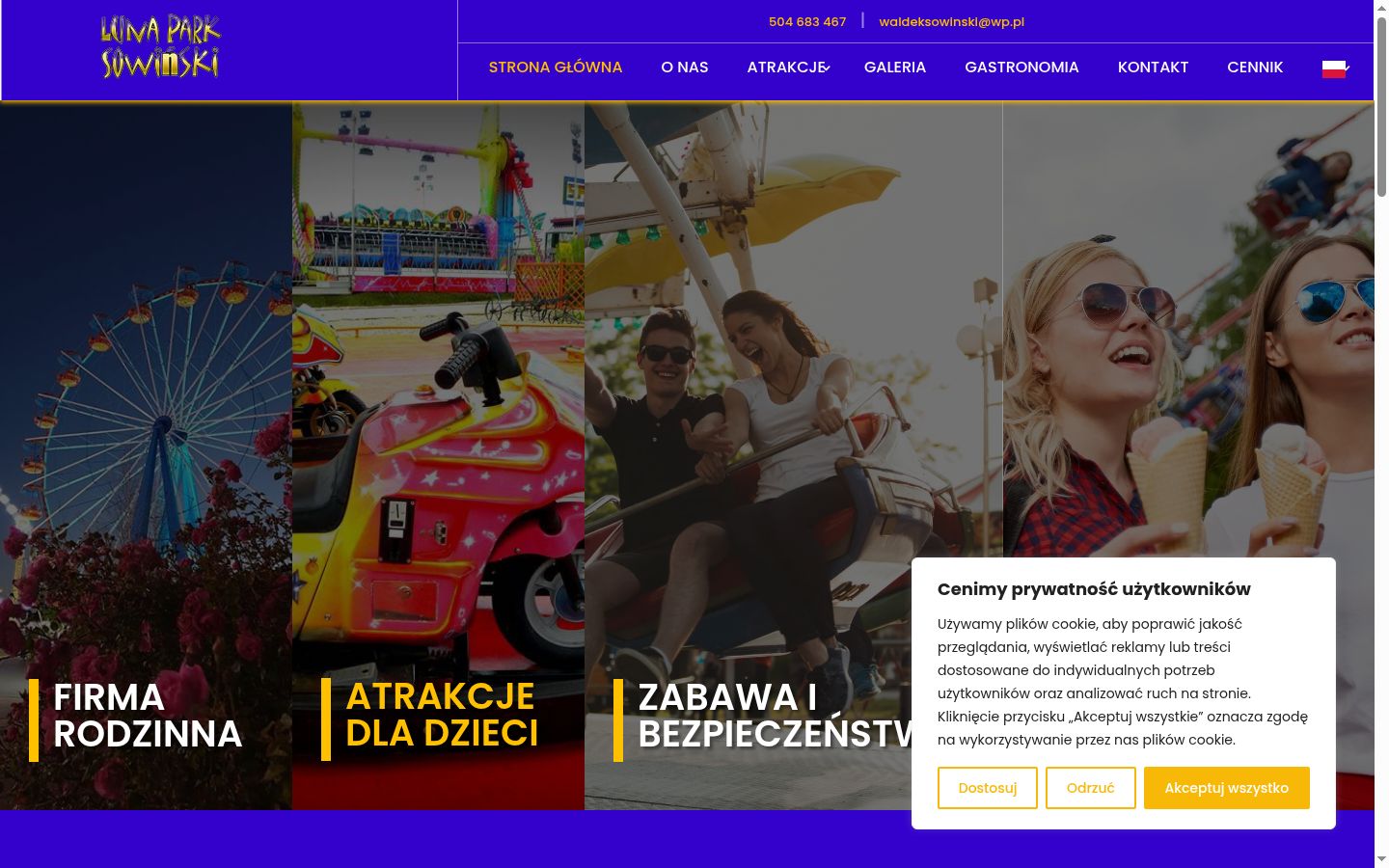Click the cookie heading "Cenimy prywatność użytkowników"
The height and width of the screenshot is (868, 1389).
click(1094, 589)
